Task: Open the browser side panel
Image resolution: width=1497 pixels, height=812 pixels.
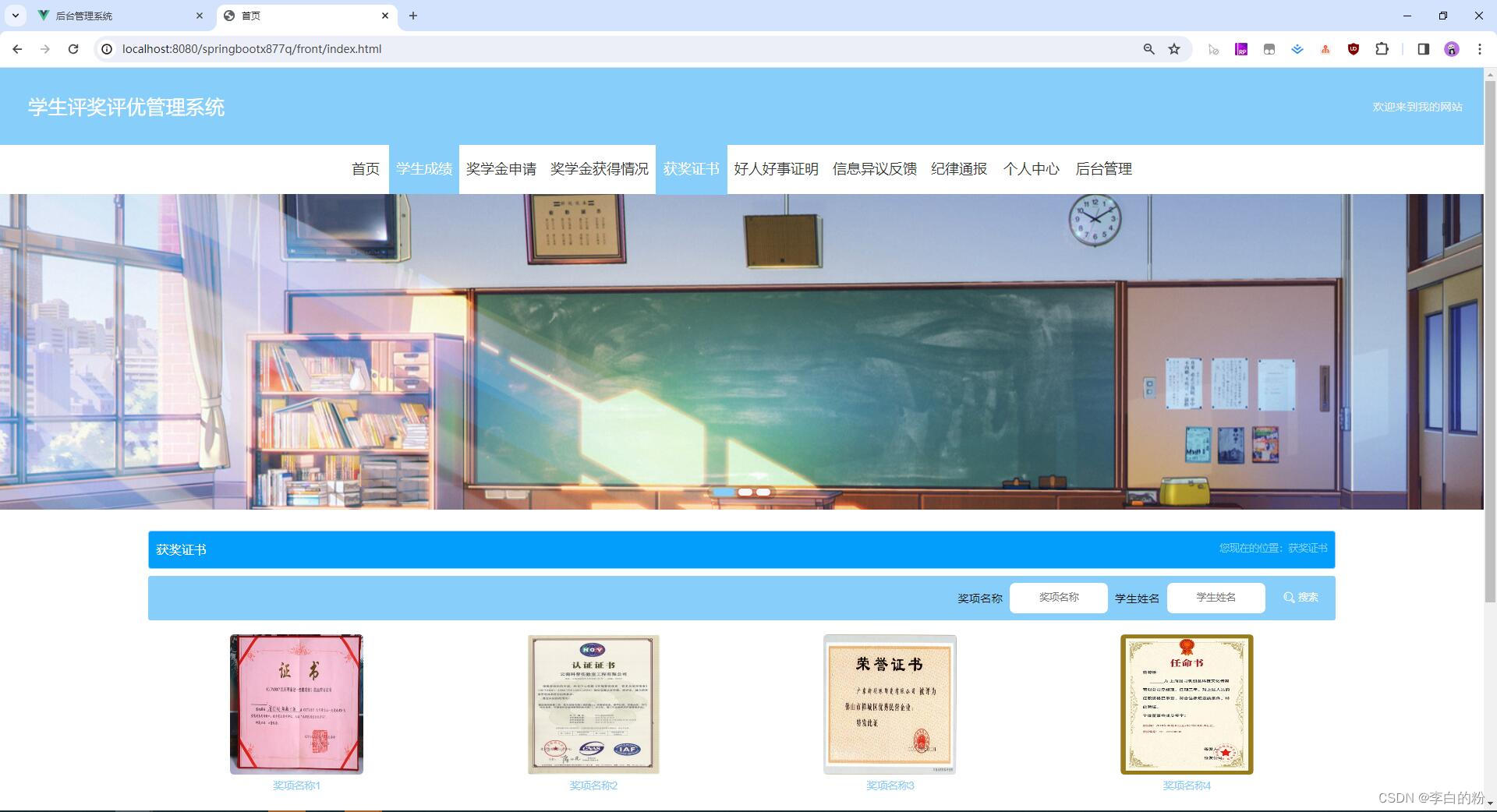Action: pyautogui.click(x=1423, y=49)
